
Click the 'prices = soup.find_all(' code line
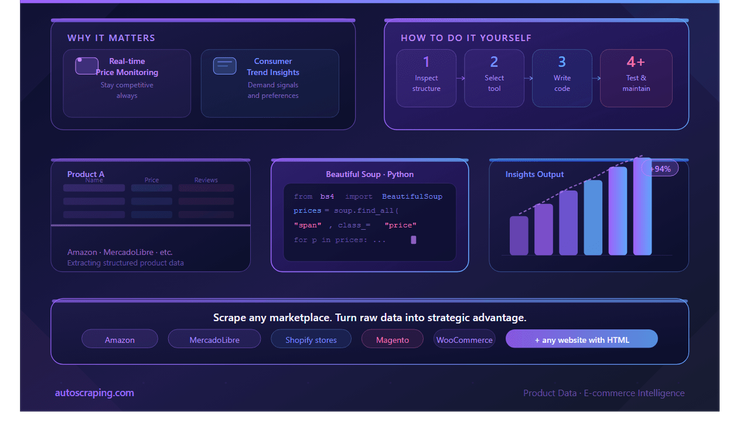click(x=346, y=211)
